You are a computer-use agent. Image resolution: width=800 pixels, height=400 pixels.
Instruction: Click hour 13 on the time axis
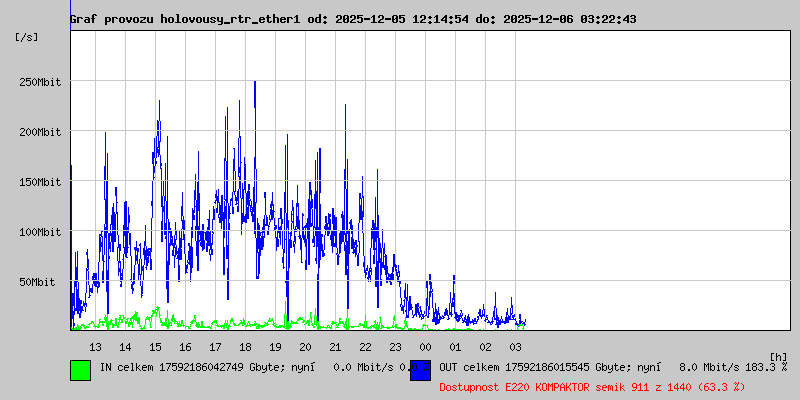click(x=95, y=346)
